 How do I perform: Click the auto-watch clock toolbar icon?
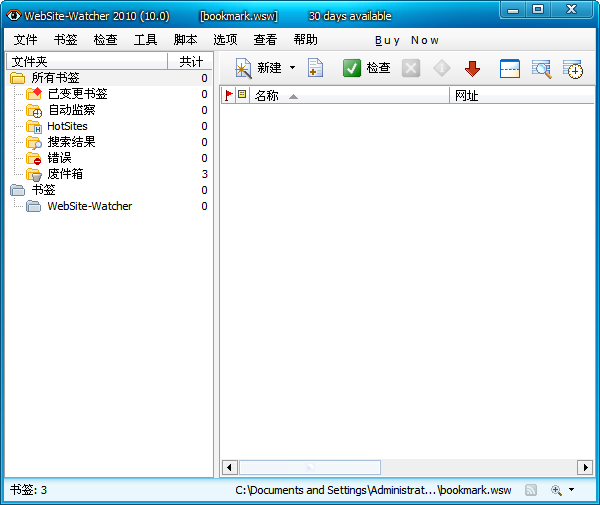tap(573, 69)
